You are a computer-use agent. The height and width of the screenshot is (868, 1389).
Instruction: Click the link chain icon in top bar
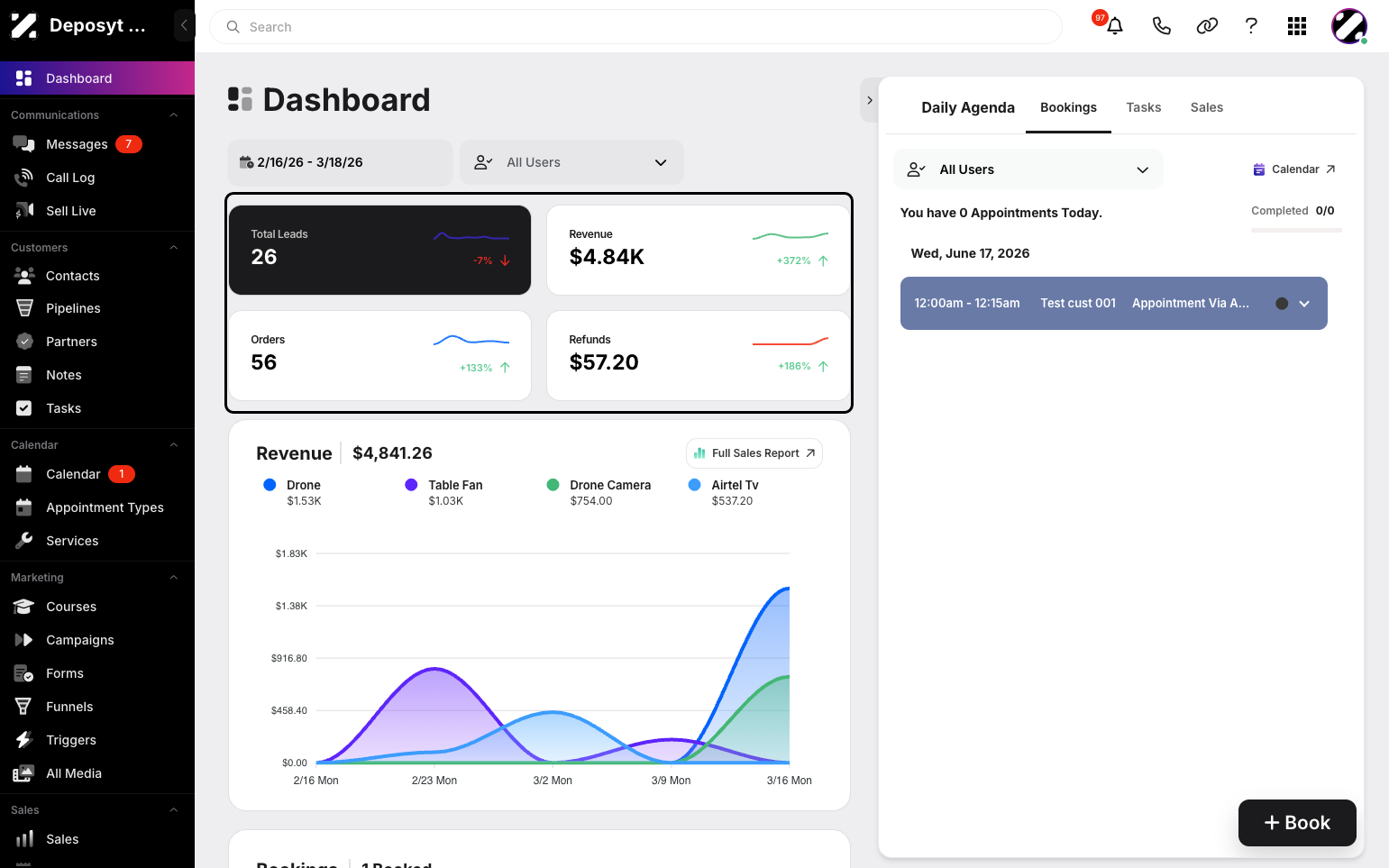click(1207, 26)
